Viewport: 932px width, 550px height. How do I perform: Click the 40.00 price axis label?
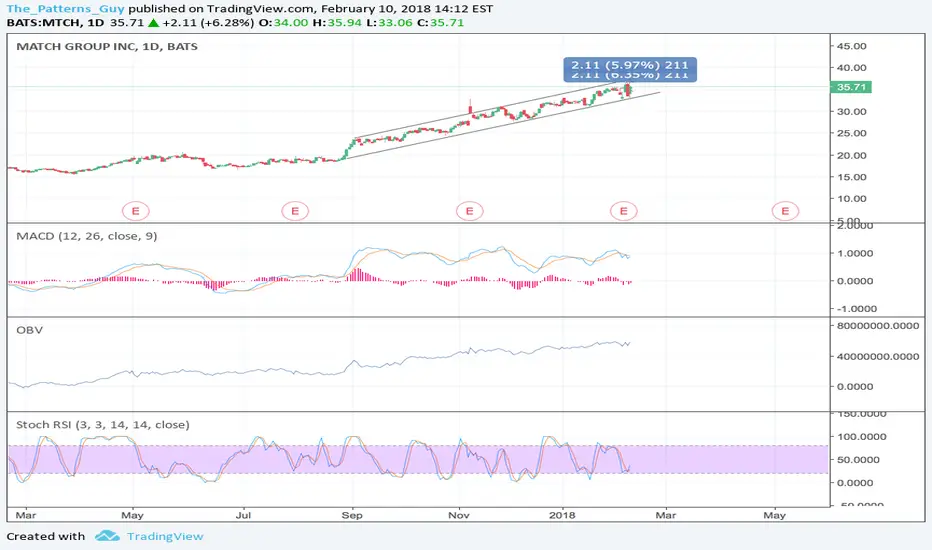852,68
